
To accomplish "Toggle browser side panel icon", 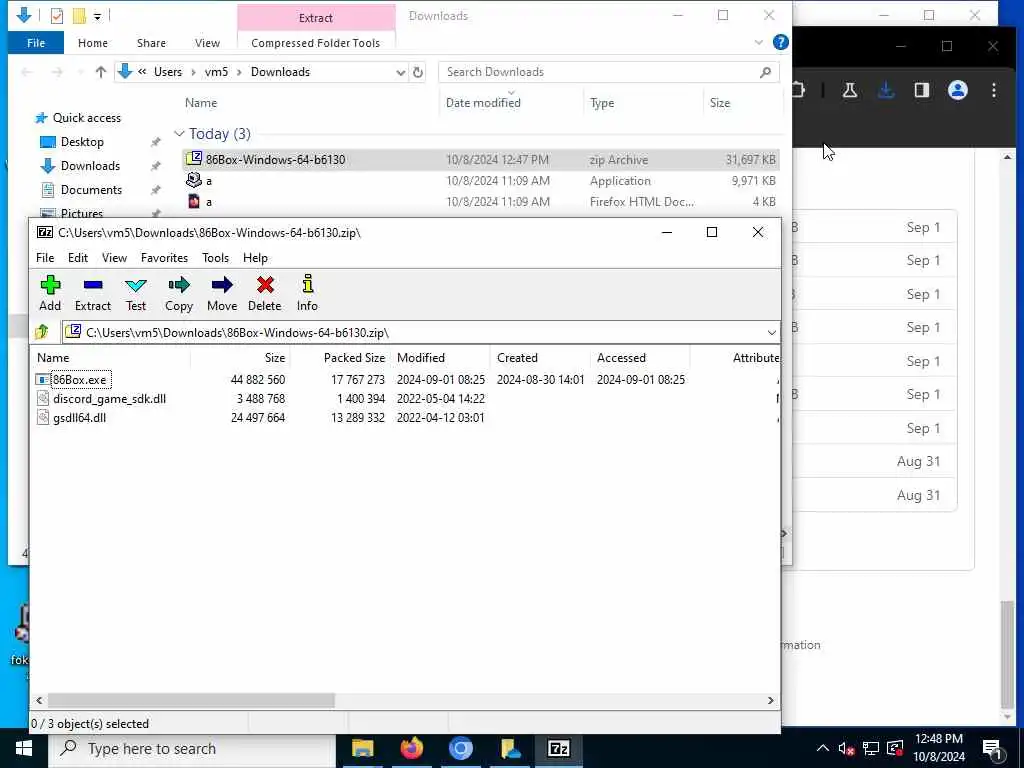I will pos(921,90).
